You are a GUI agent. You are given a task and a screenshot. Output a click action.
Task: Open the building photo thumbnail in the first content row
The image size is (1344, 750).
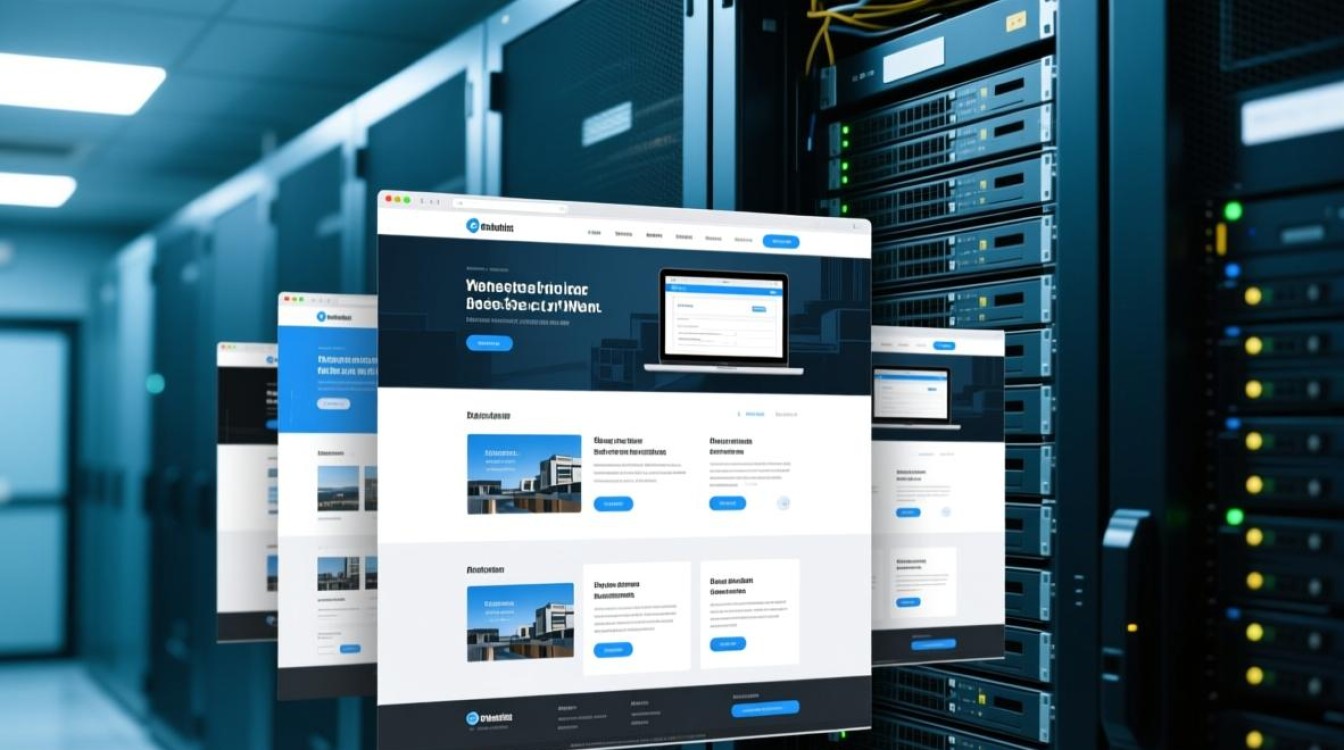tap(524, 474)
